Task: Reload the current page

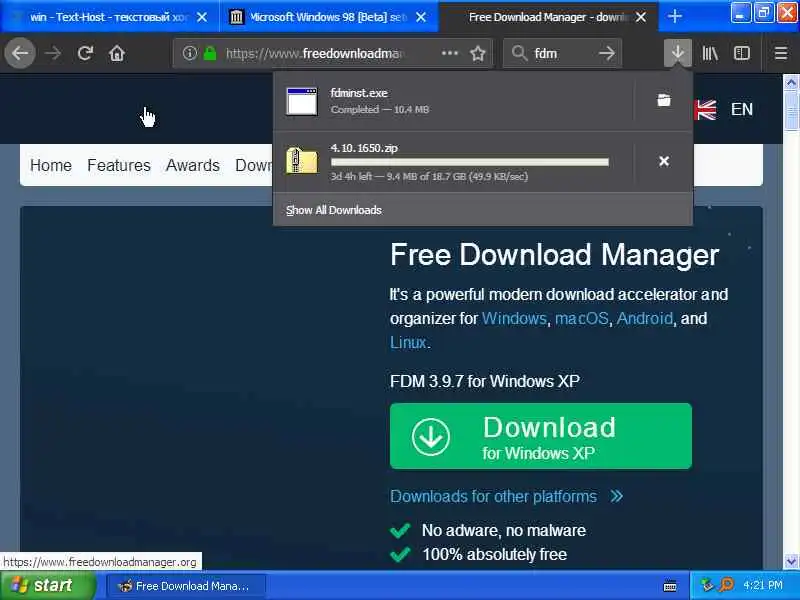Action: (85, 53)
